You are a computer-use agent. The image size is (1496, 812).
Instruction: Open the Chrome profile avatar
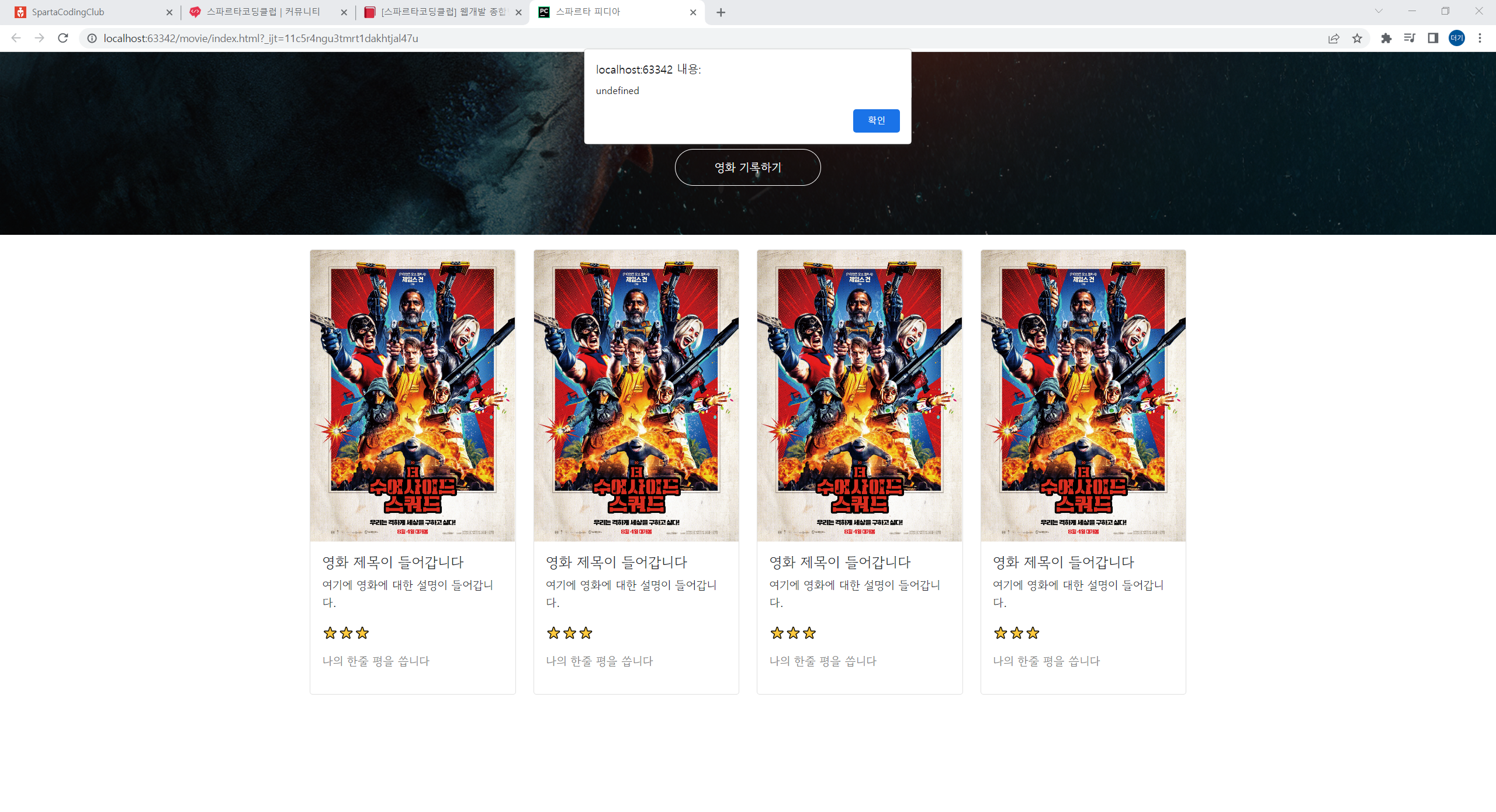(1457, 38)
